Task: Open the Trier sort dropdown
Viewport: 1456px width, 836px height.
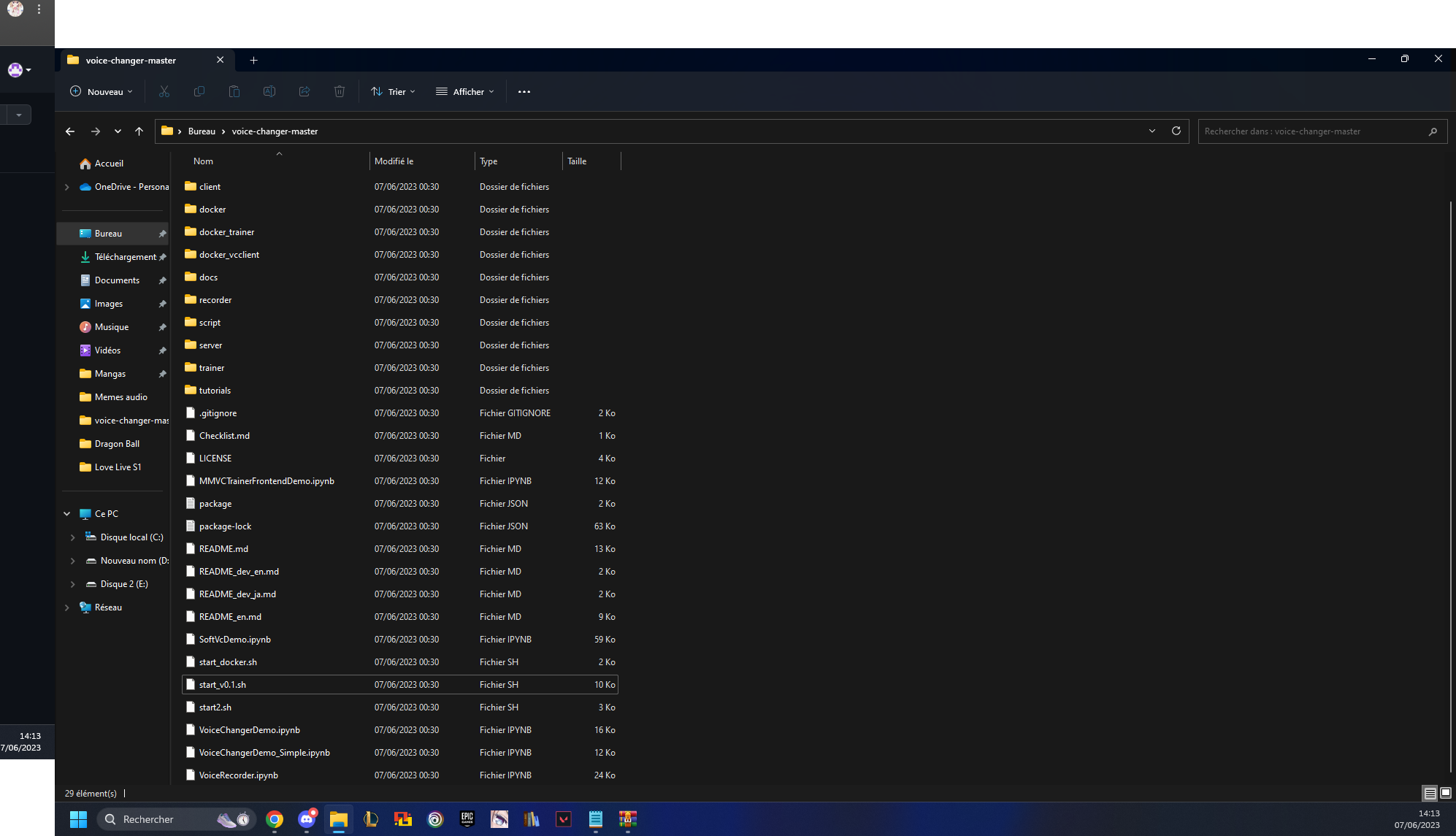Action: pyautogui.click(x=393, y=91)
